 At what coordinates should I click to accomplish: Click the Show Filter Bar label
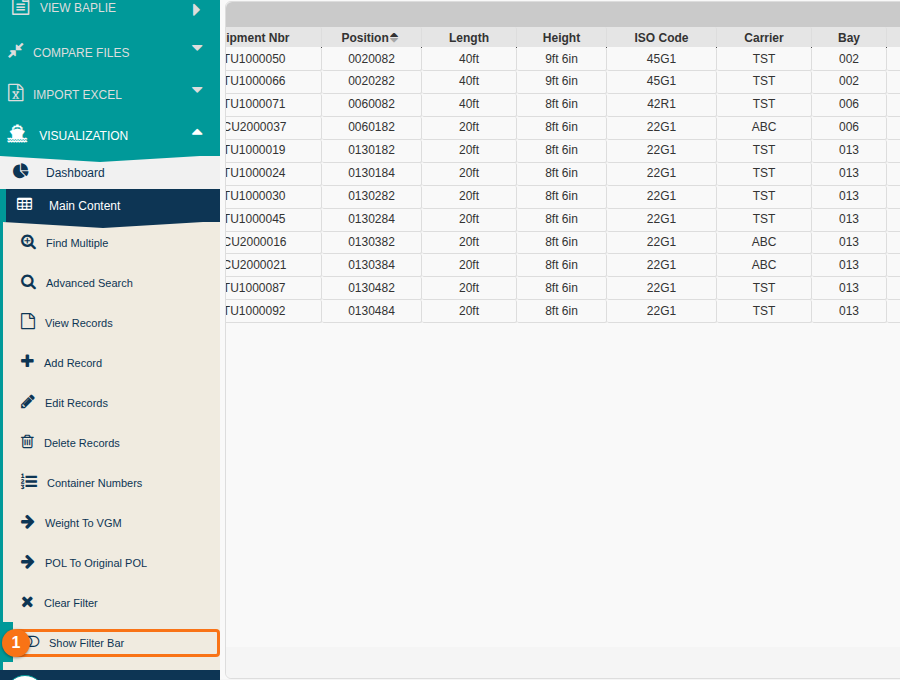pos(86,643)
